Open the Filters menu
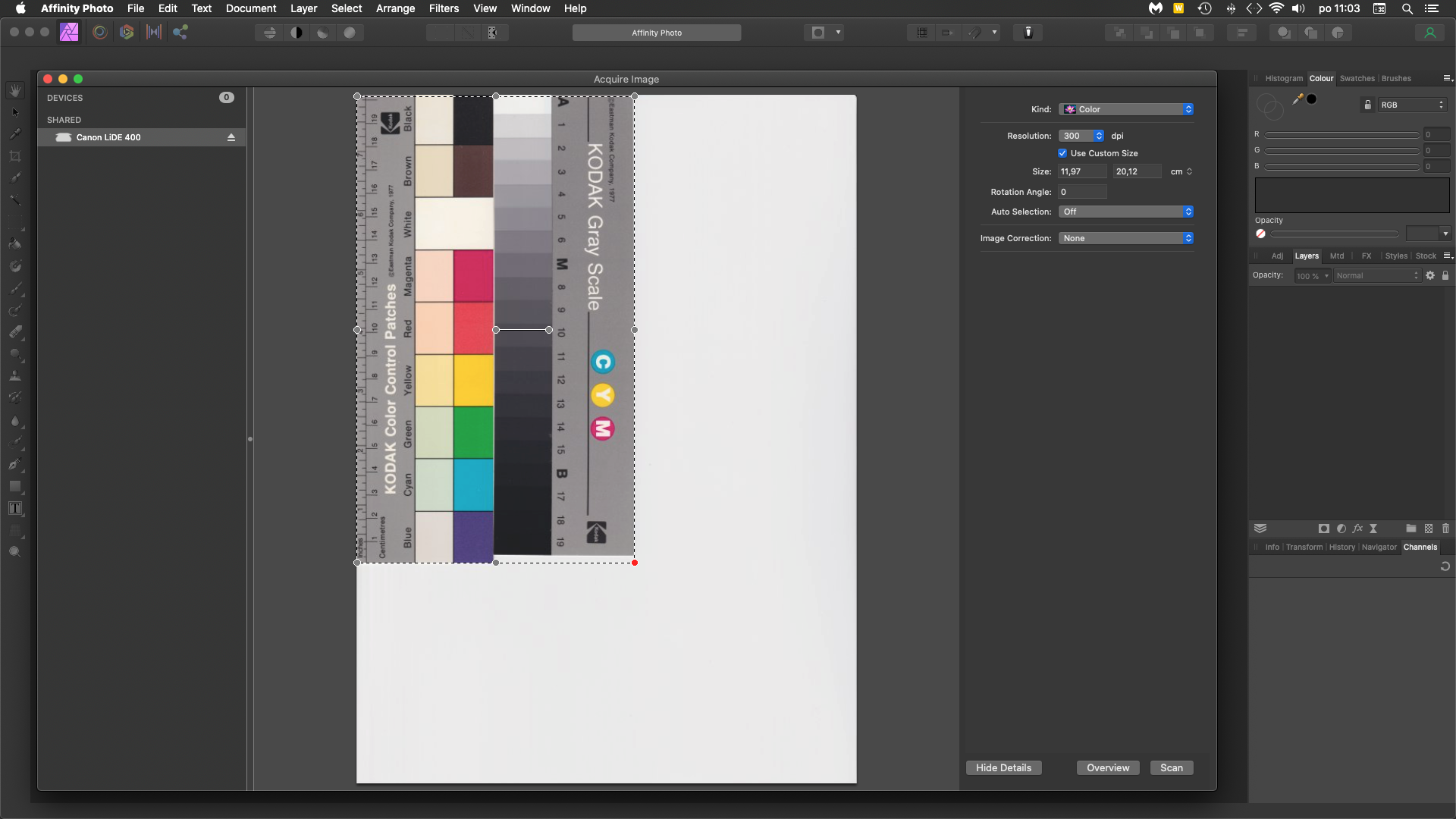Image resolution: width=1456 pixels, height=819 pixels. point(444,8)
